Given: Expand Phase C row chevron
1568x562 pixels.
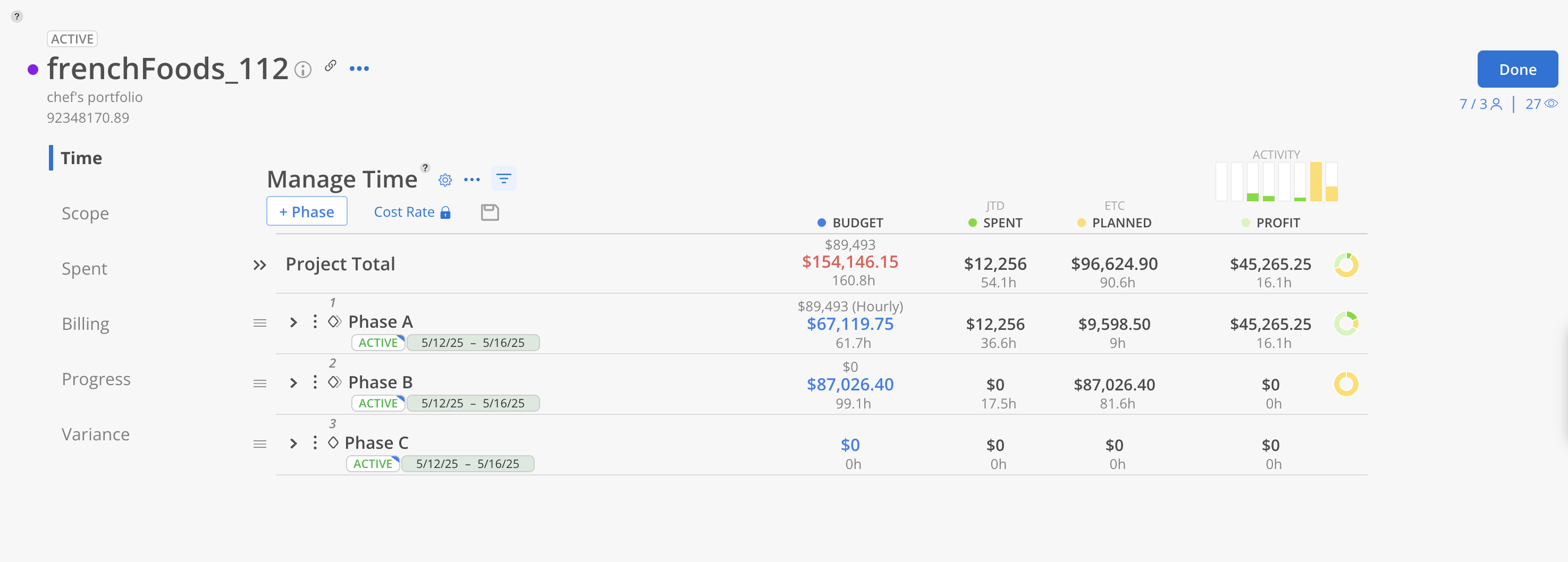Looking at the screenshot, I should point(293,444).
